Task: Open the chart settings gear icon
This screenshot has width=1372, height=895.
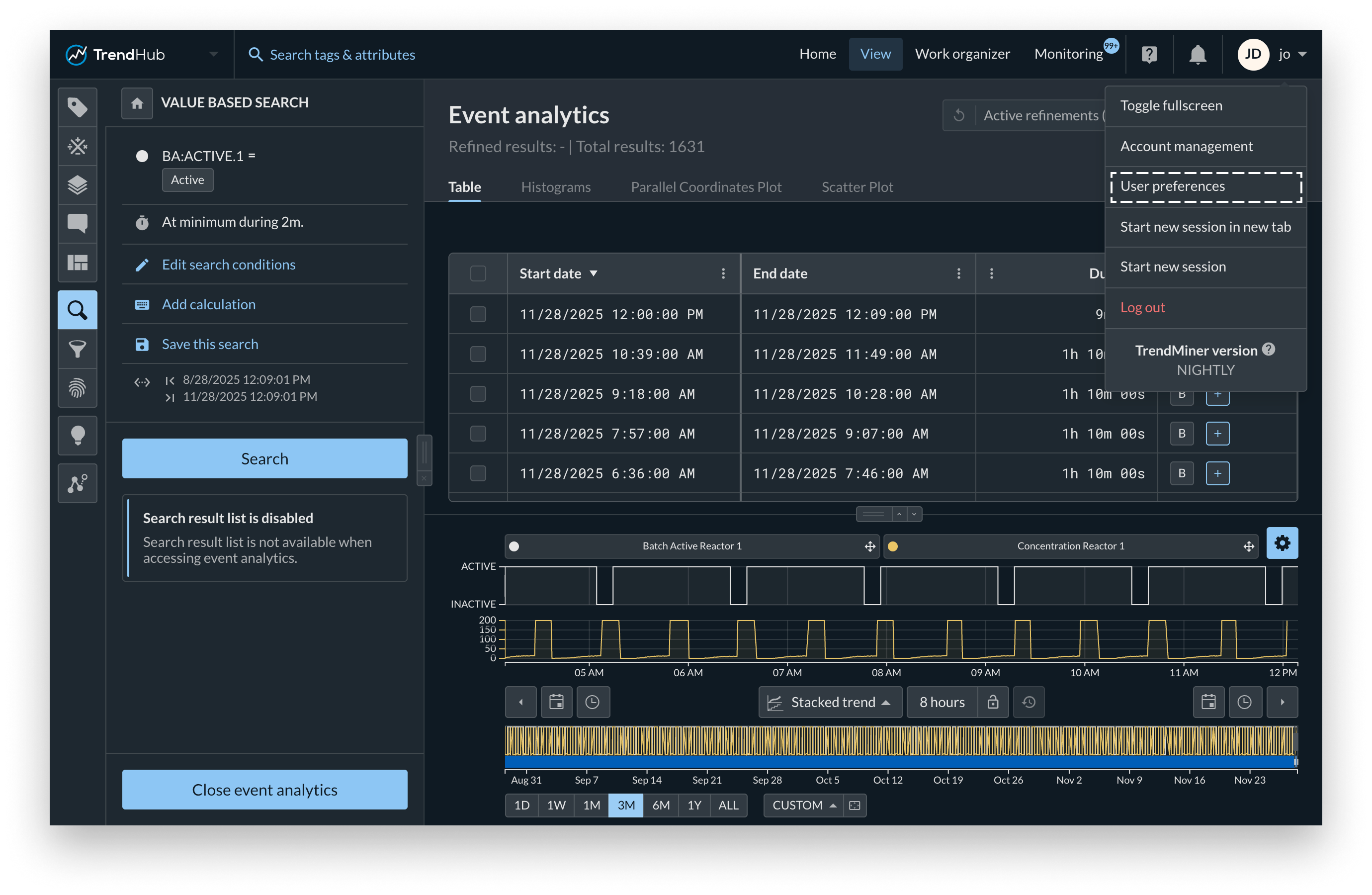Action: 1282,542
